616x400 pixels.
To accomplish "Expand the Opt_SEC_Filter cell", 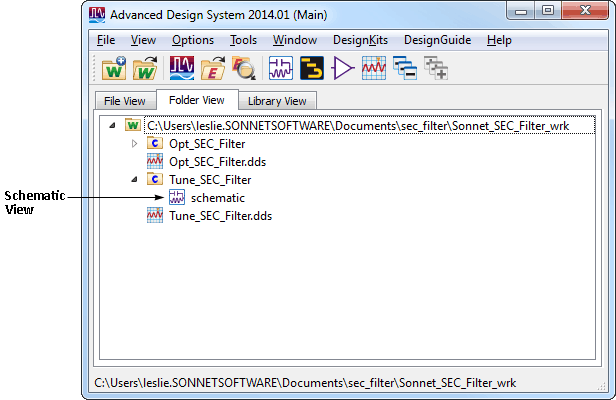I will point(134,144).
